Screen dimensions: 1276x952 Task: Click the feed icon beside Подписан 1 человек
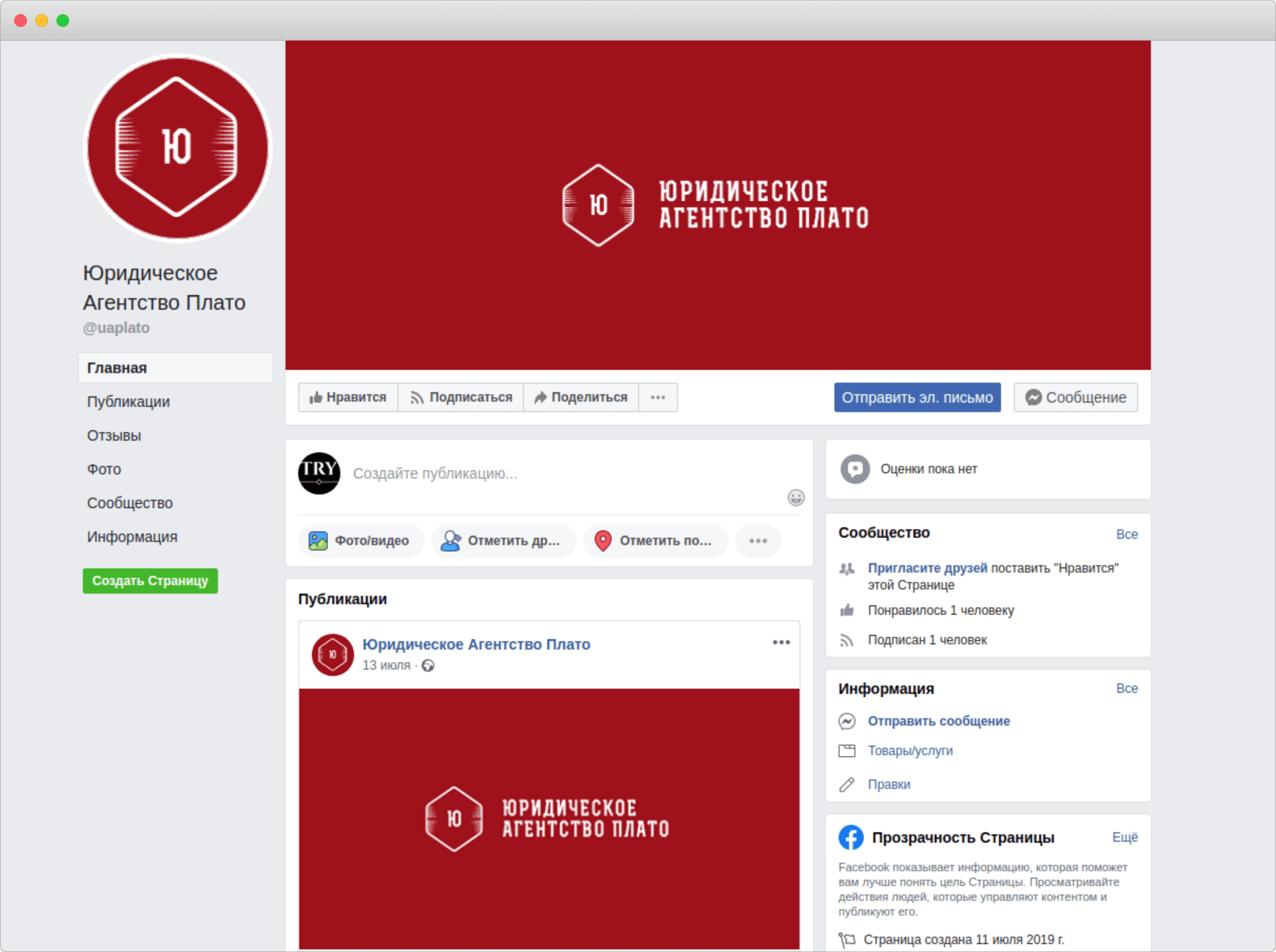[846, 640]
